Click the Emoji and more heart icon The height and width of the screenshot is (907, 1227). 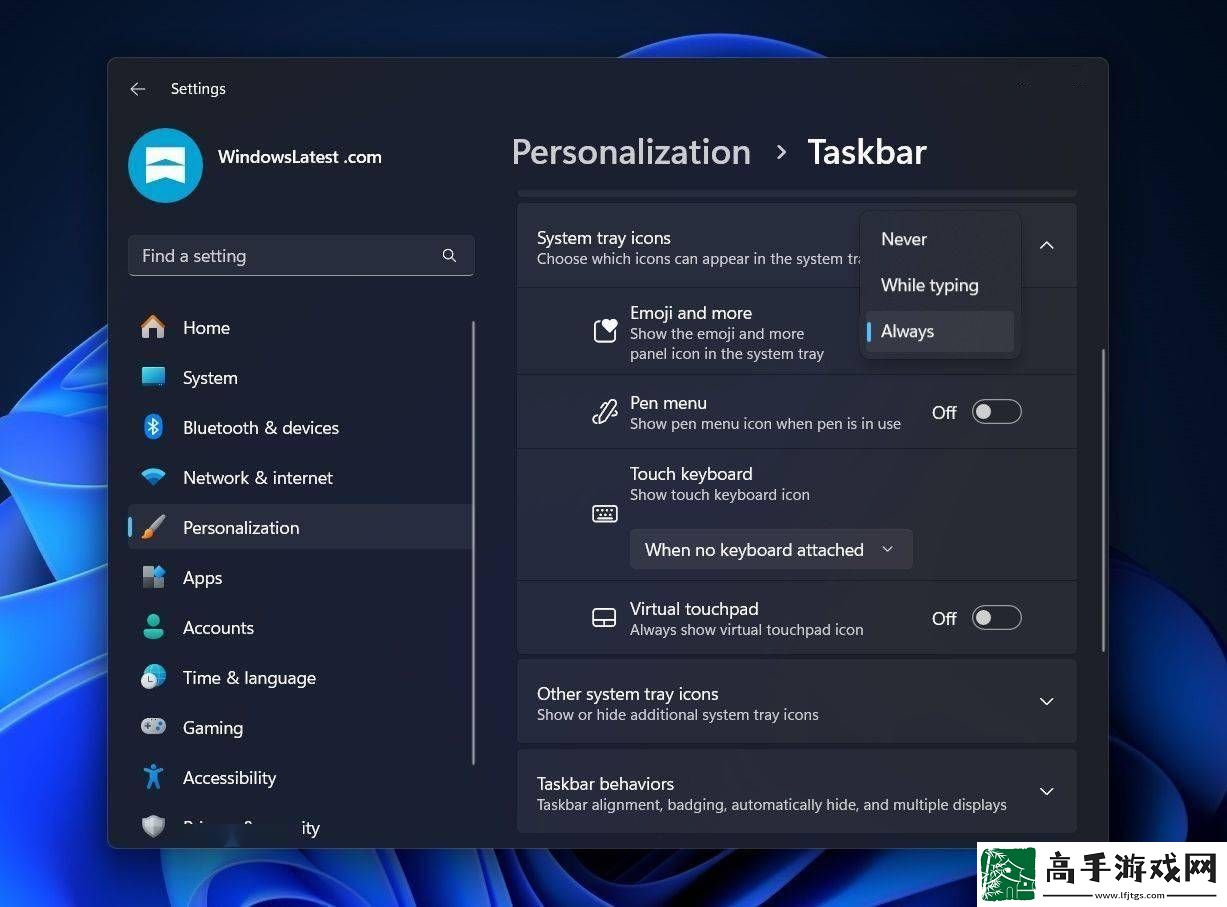pos(605,331)
